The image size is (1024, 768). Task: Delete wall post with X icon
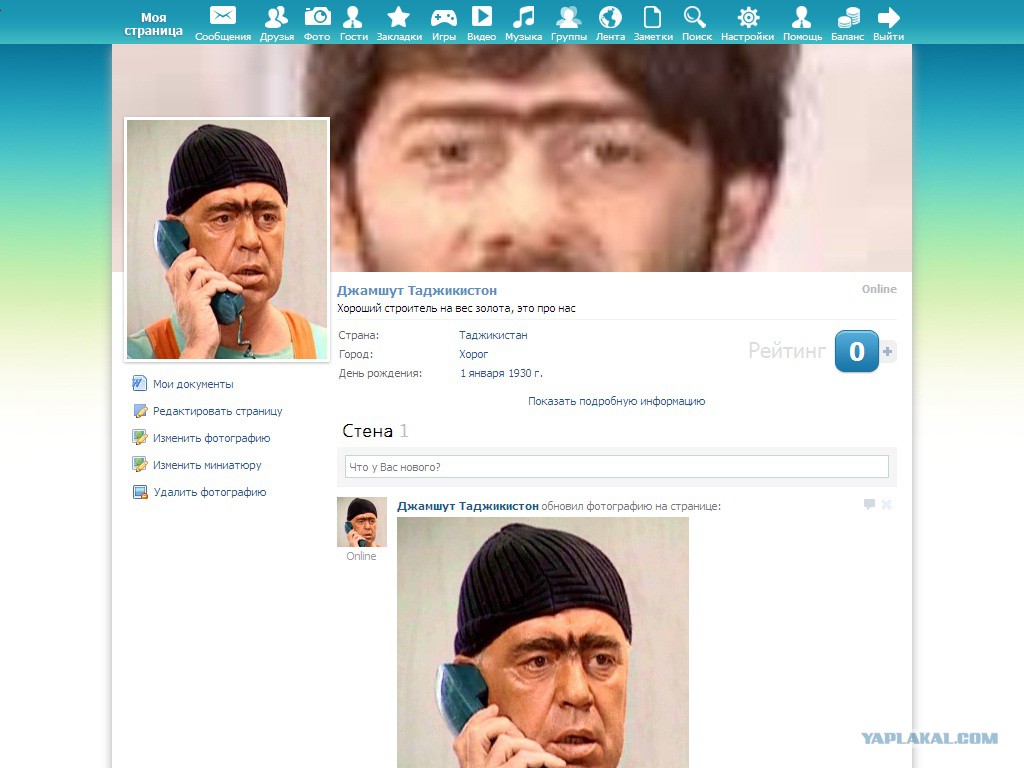click(886, 504)
